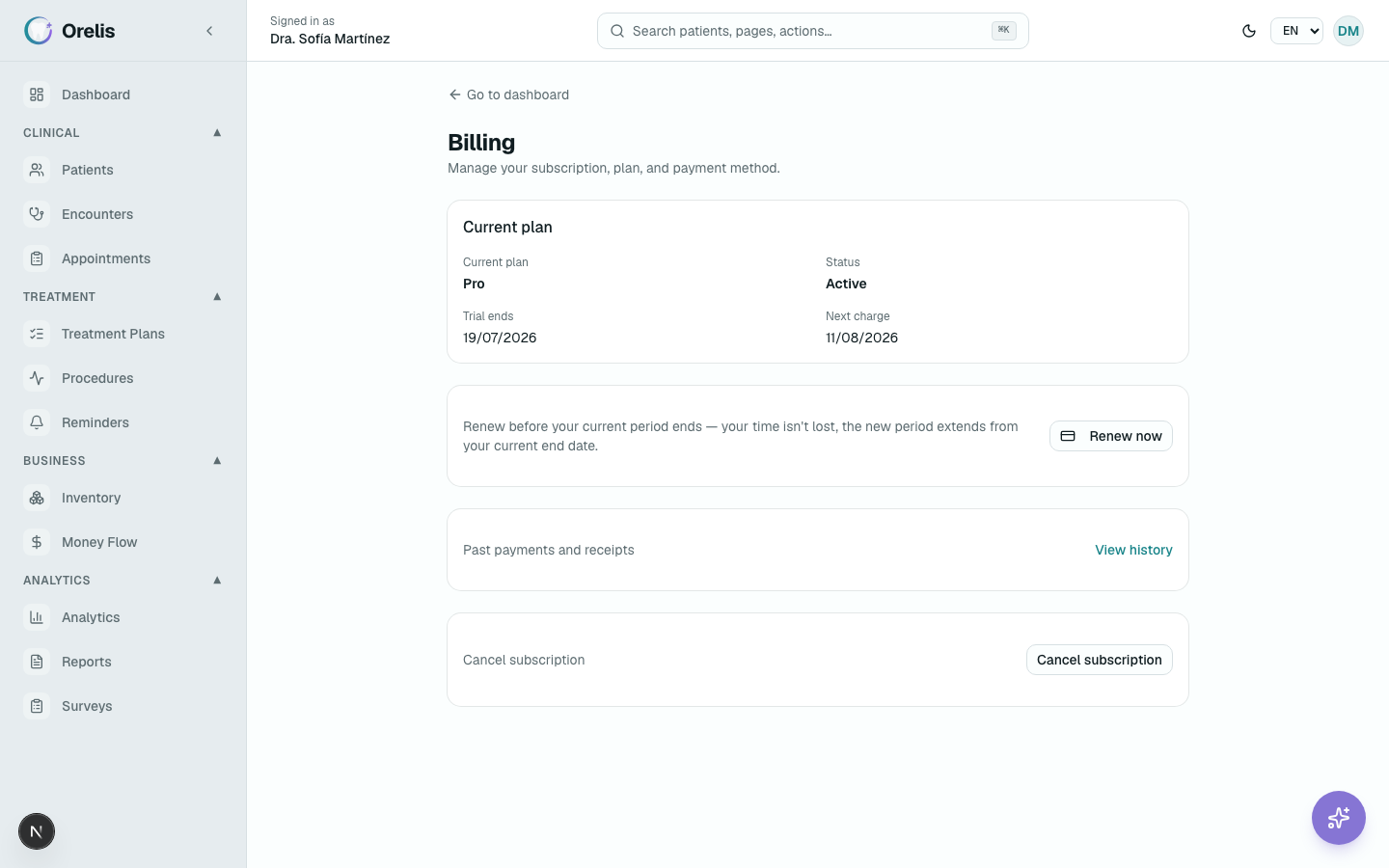Click the next charge date 11/08/2026
Viewport: 1389px width, 868px height.
coord(861,338)
